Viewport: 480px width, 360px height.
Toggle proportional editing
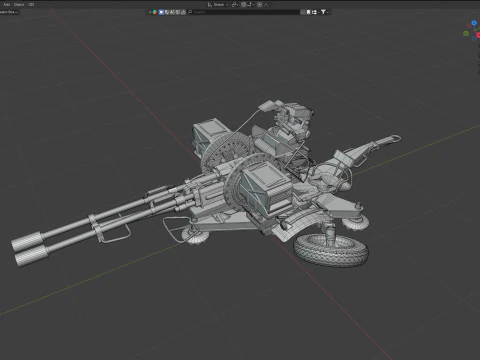point(260,5)
